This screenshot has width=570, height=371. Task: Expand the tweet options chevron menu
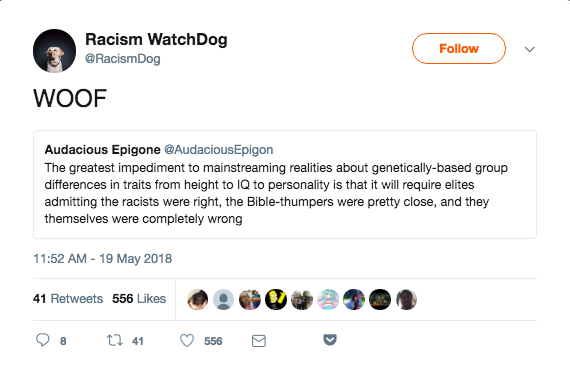tap(530, 49)
